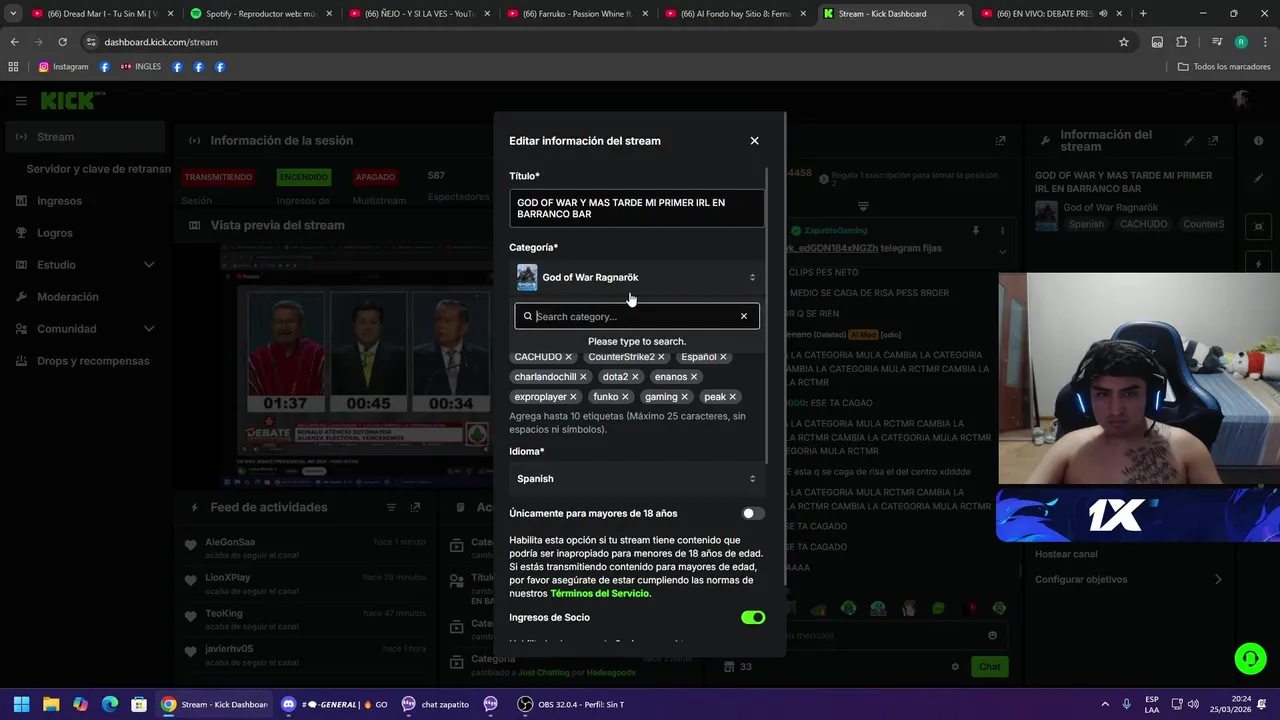The image size is (1280, 720).
Task: Remove the funko tag
Action: [x=625, y=397]
